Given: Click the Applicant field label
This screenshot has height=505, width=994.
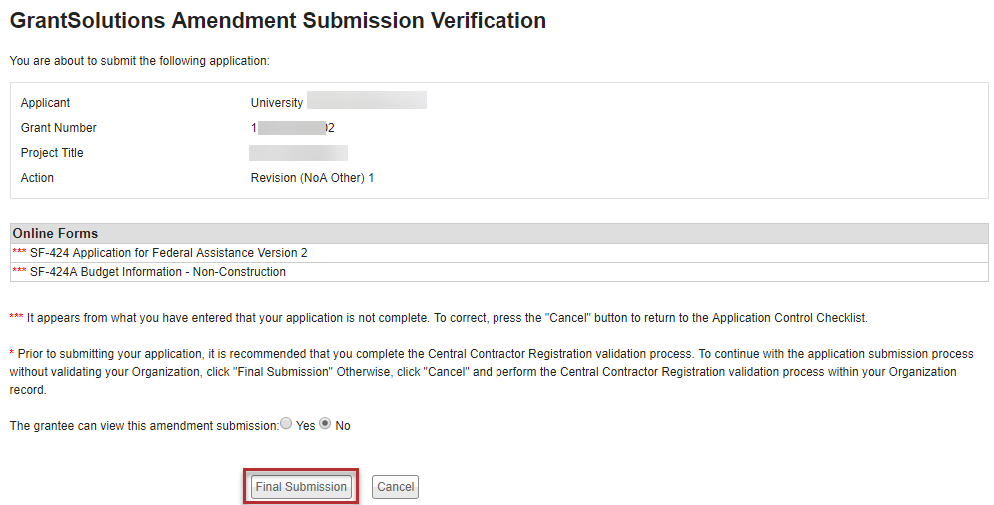Looking at the screenshot, I should click(x=45, y=103).
